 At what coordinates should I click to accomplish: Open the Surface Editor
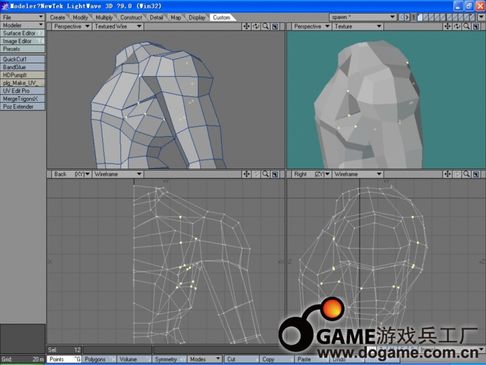(22, 33)
